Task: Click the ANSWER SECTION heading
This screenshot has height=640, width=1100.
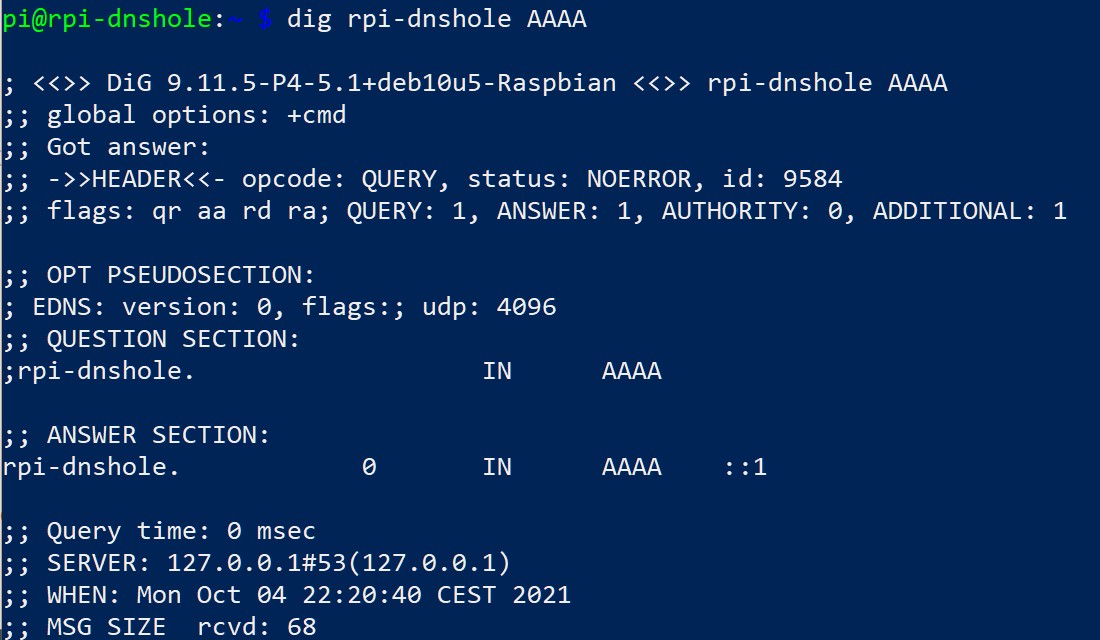Action: pyautogui.click(x=158, y=435)
